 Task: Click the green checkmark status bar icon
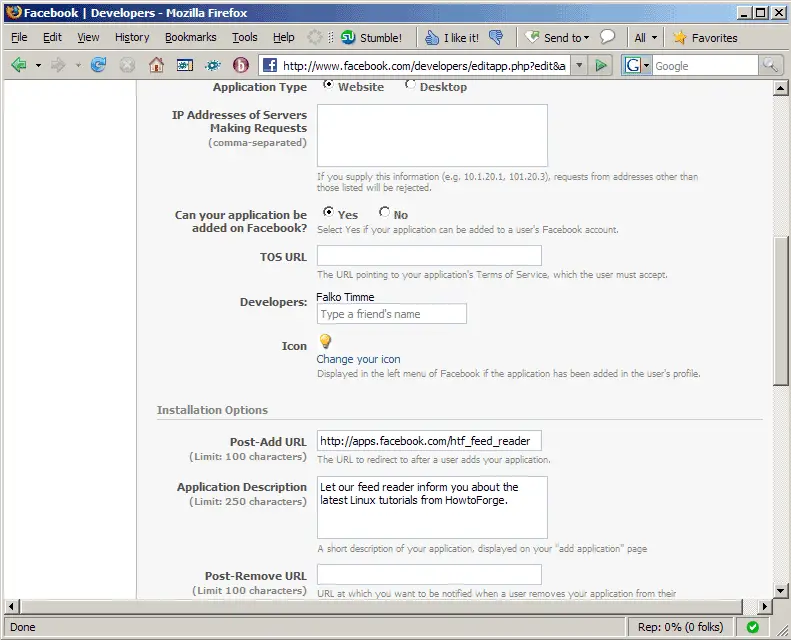753,627
